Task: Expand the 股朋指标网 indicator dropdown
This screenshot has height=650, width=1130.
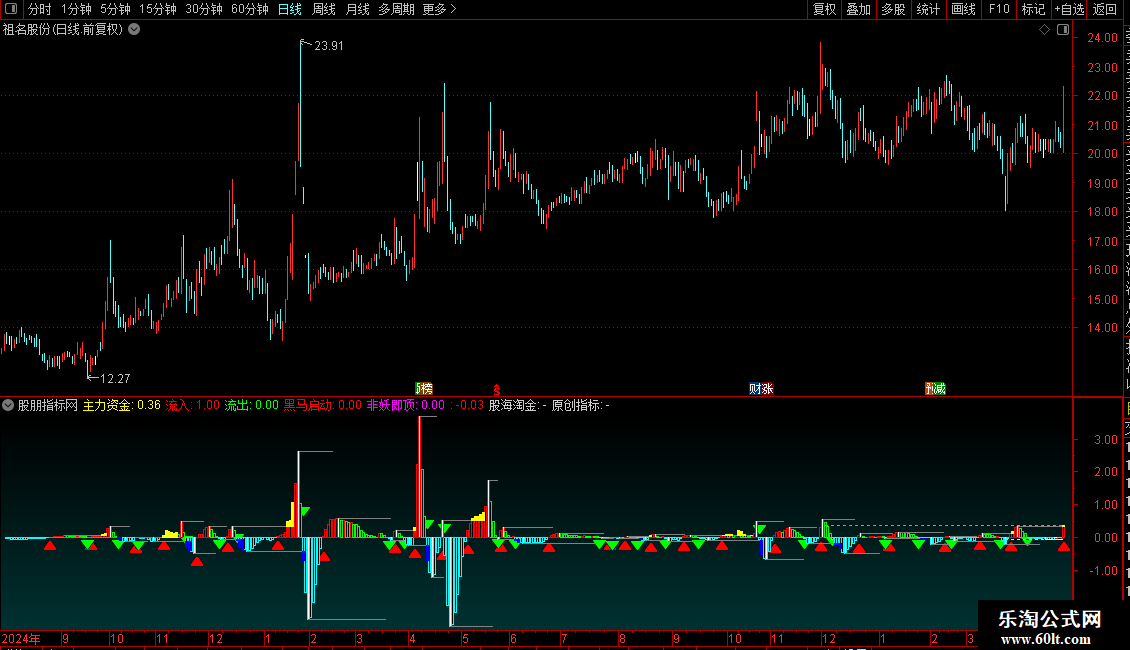Action: pos(8,405)
